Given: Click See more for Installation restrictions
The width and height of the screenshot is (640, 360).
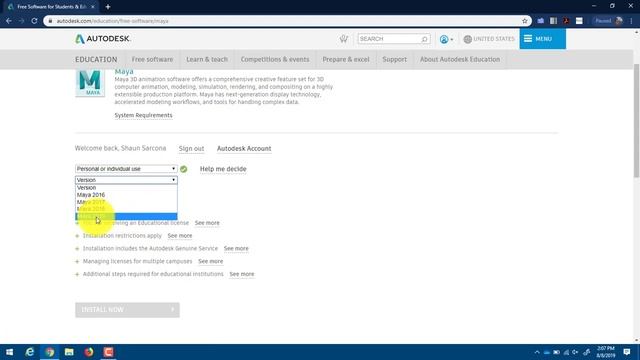Looking at the screenshot, I should (180, 236).
